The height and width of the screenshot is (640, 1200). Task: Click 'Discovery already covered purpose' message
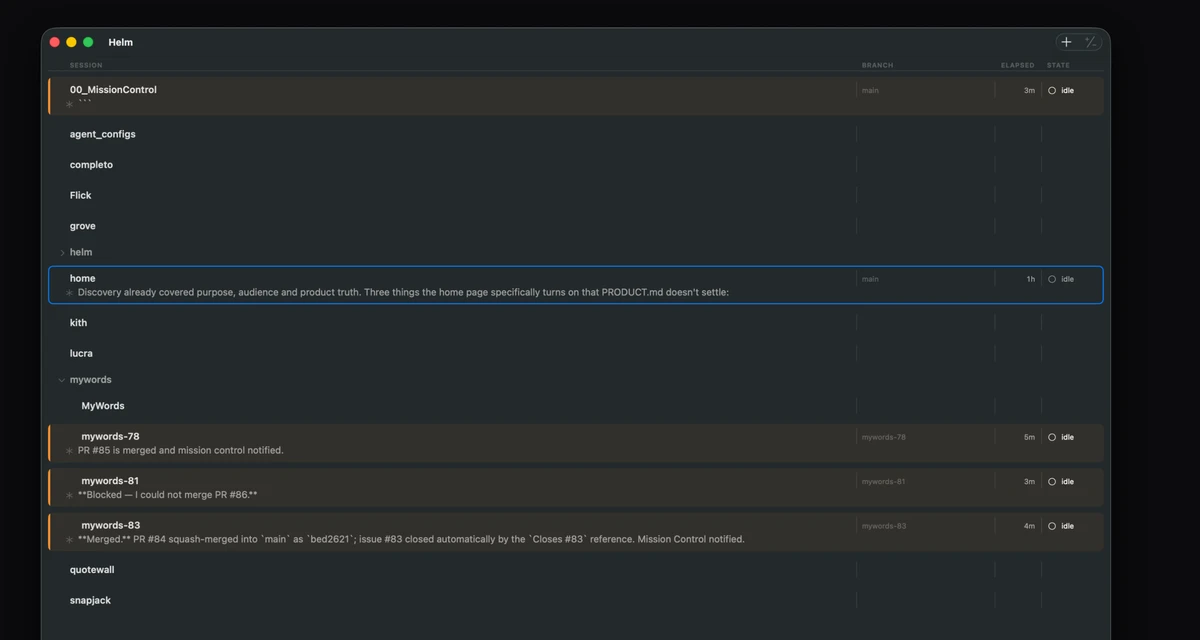coord(404,293)
